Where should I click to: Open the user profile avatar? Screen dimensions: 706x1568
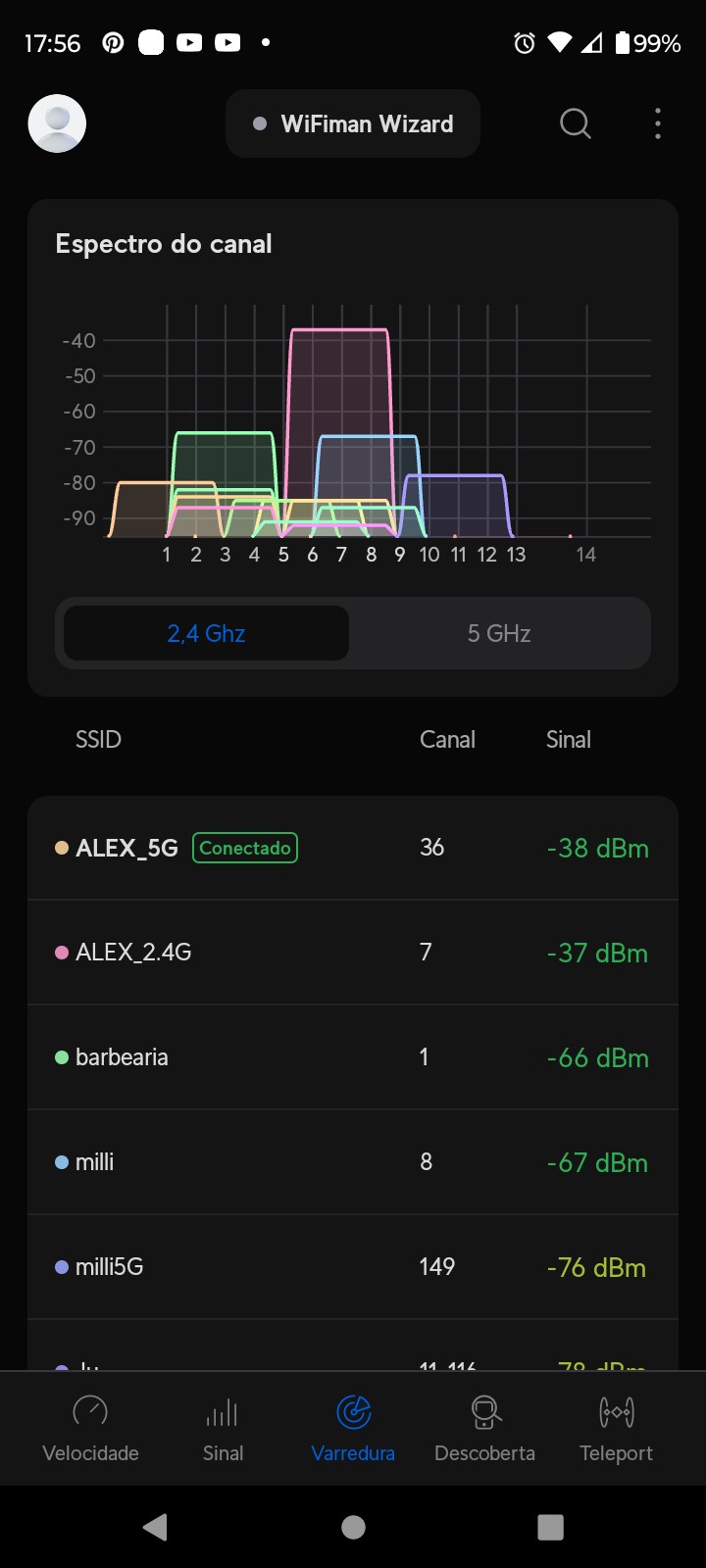[x=57, y=123]
